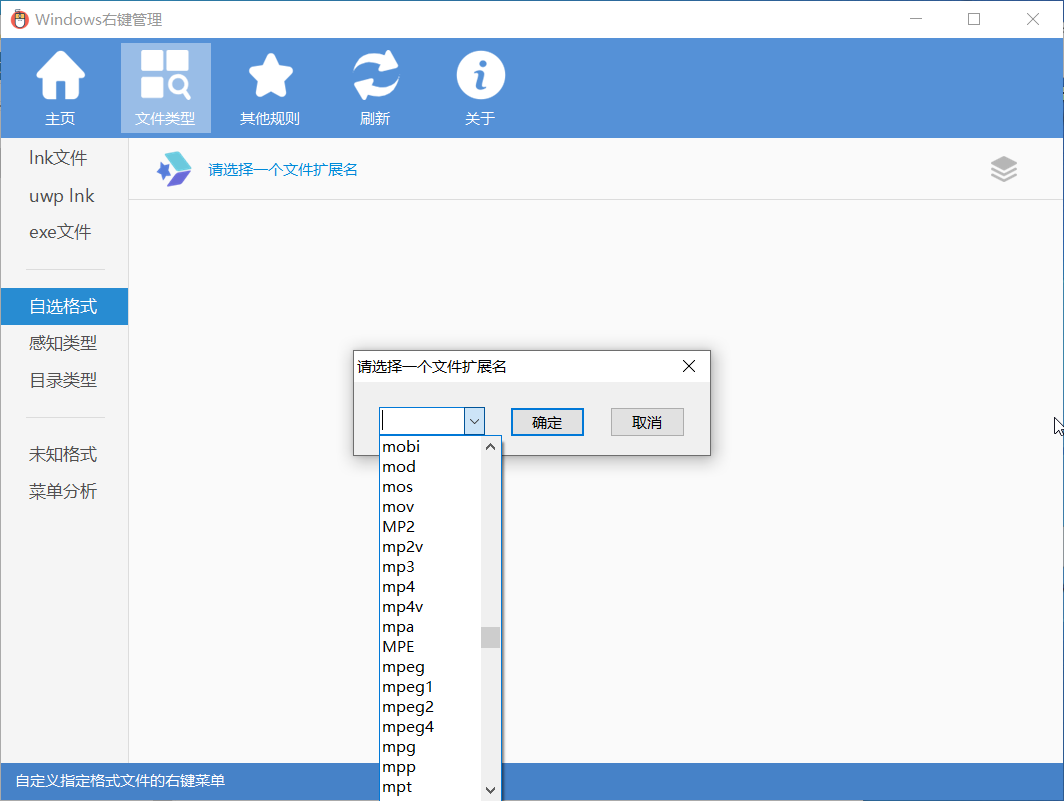Choose mobi from the extension list
The width and height of the screenshot is (1064, 801).
click(x=430, y=447)
